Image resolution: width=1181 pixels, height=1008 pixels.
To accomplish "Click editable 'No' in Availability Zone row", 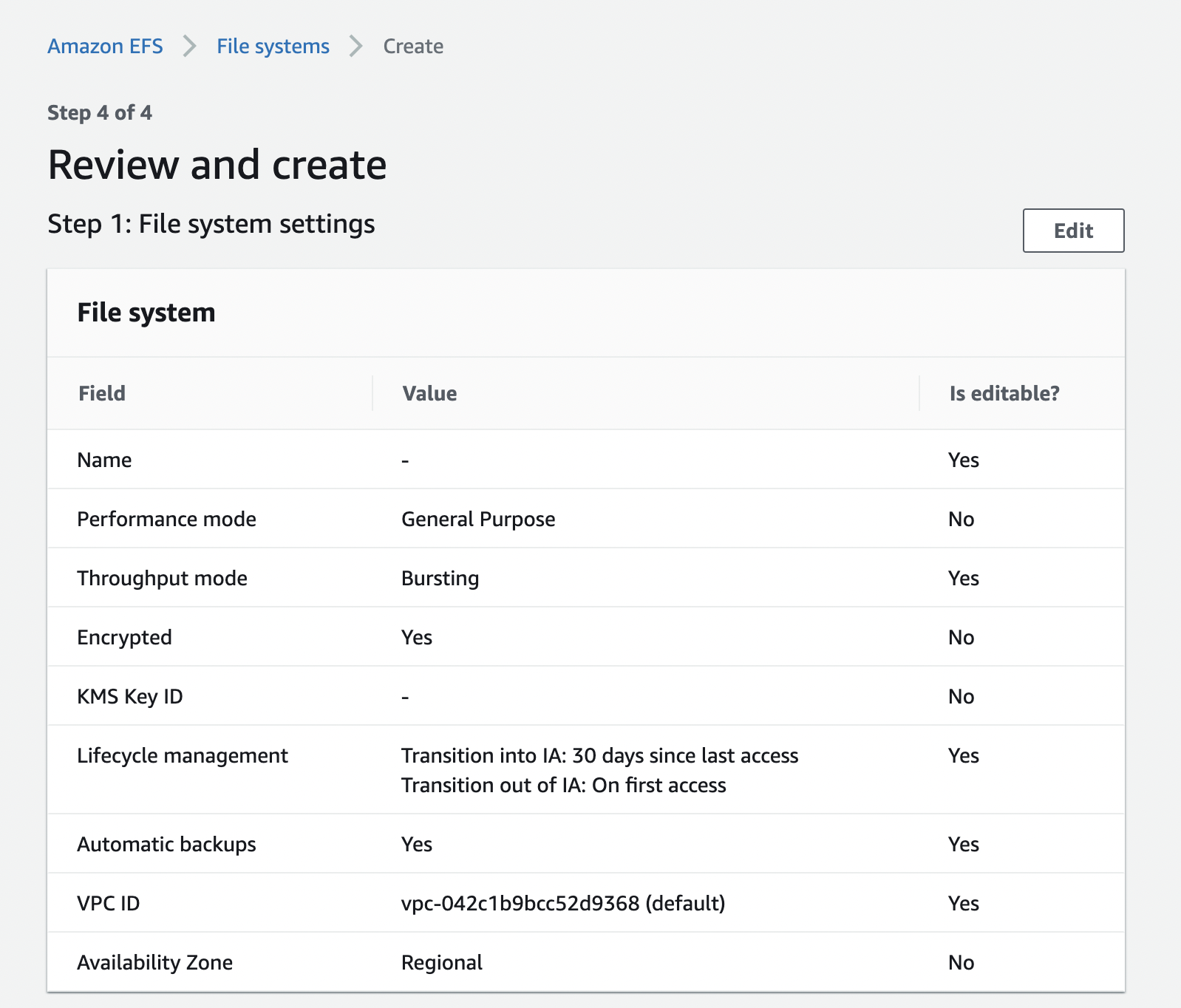I will (x=961, y=962).
